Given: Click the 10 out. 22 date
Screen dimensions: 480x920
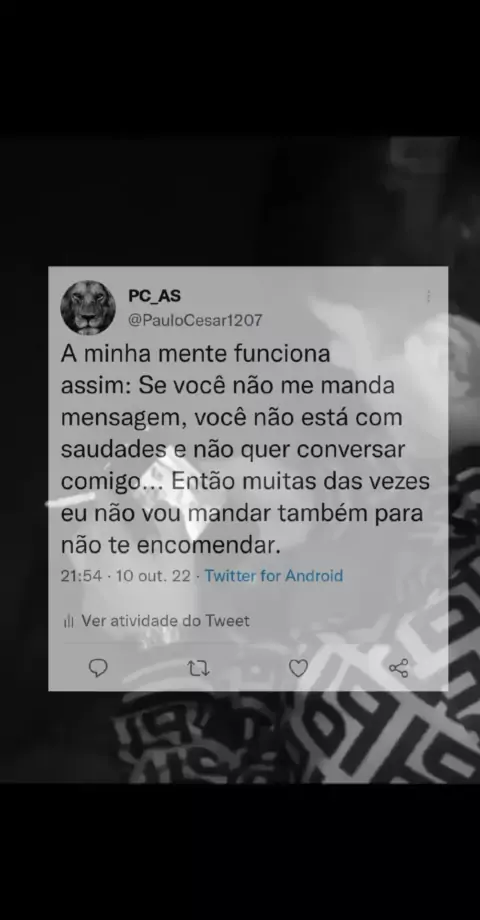Looking at the screenshot, I should 153,576.
